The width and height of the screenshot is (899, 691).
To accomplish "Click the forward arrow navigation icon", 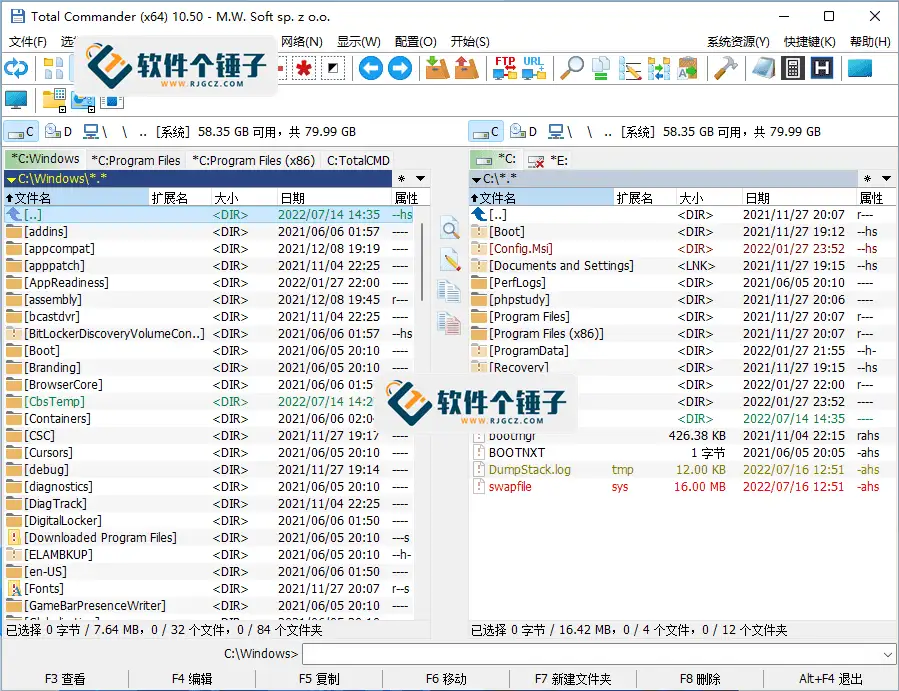I will [400, 68].
